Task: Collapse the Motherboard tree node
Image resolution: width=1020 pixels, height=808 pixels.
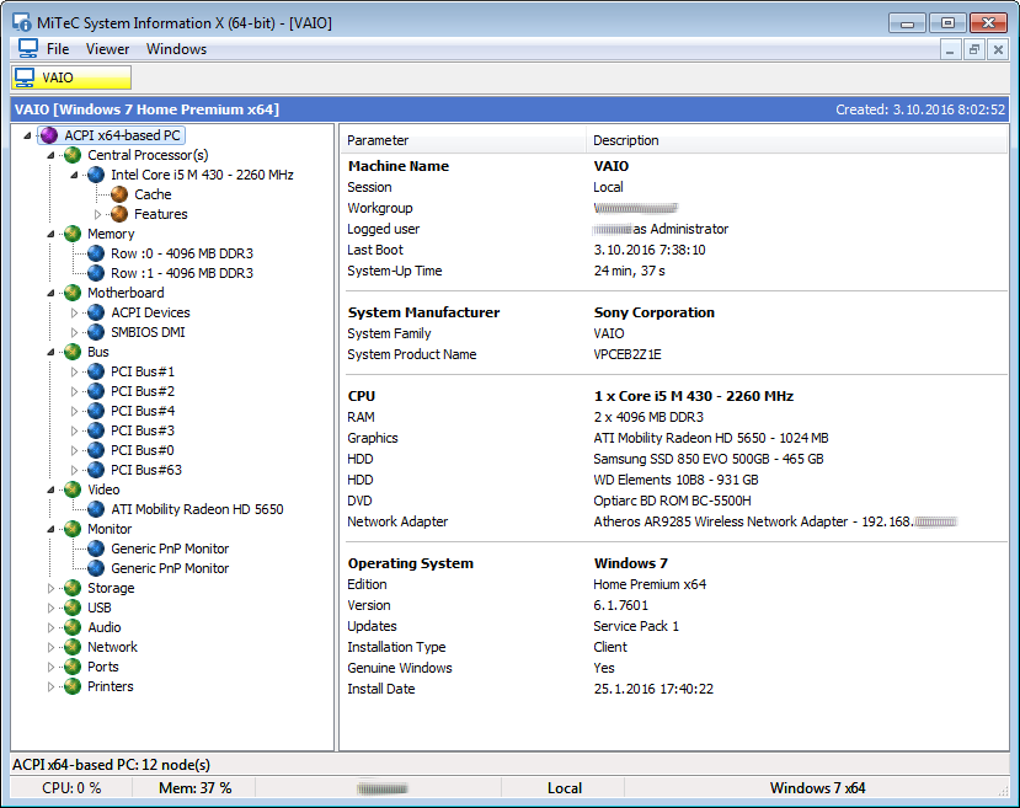Action: 51,293
